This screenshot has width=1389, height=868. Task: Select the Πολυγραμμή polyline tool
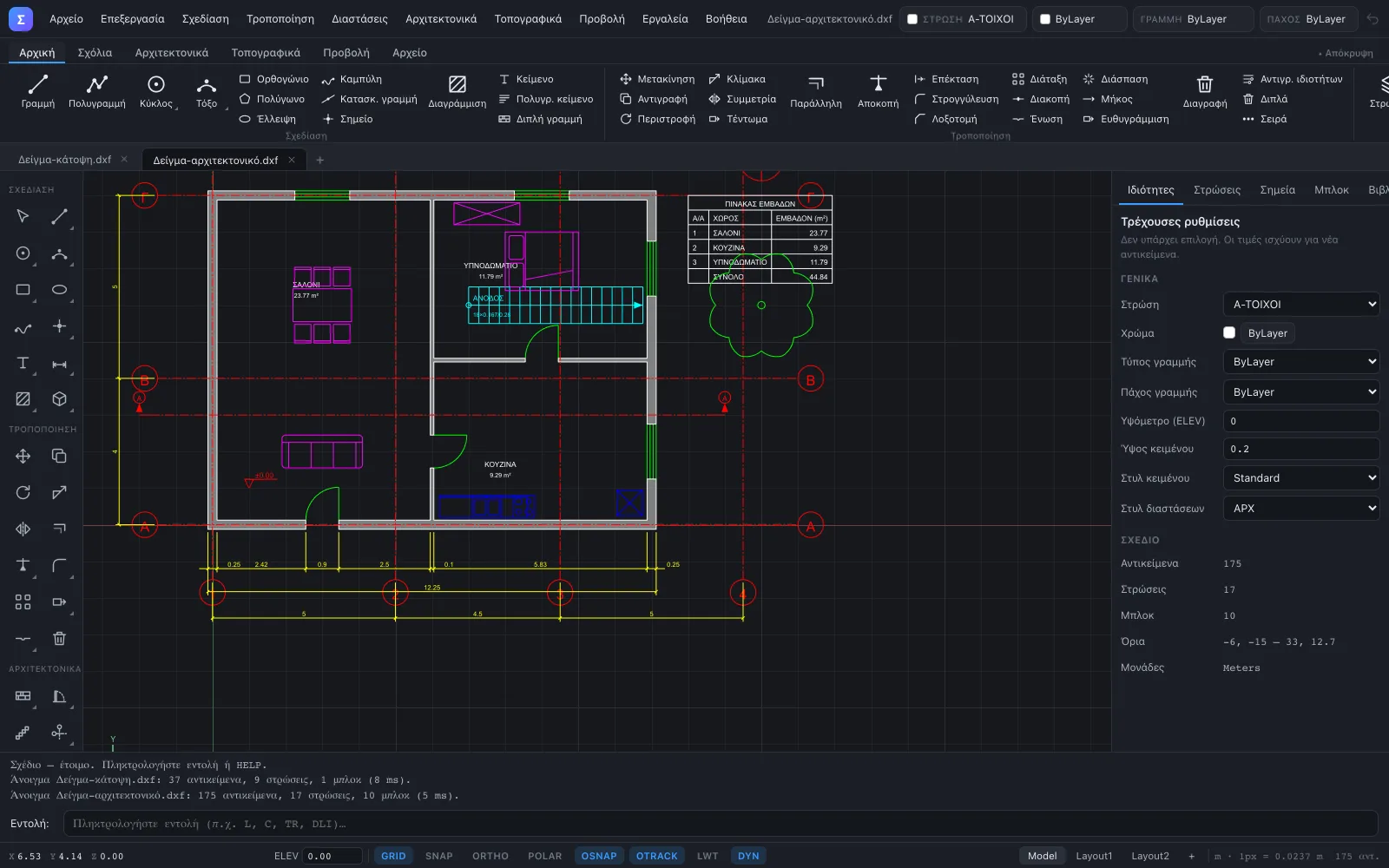coord(97,92)
